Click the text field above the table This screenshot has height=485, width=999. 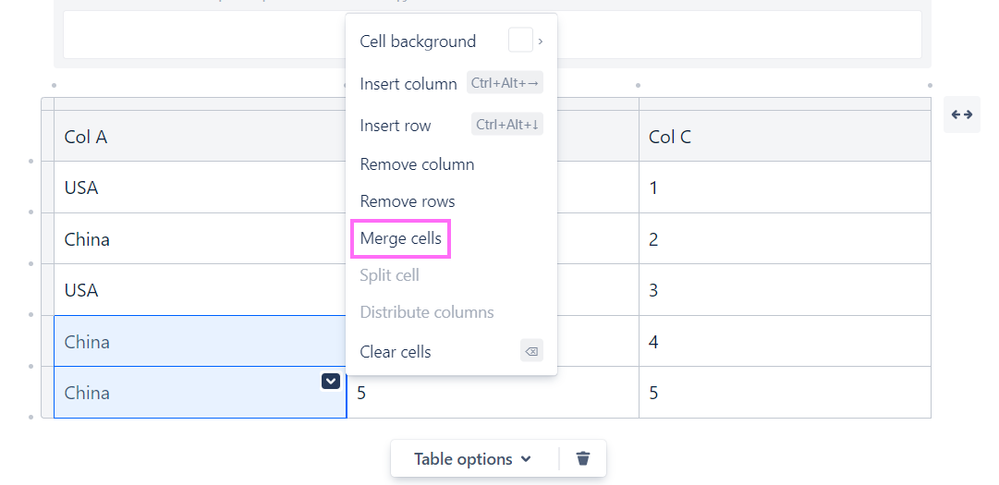coord(200,35)
